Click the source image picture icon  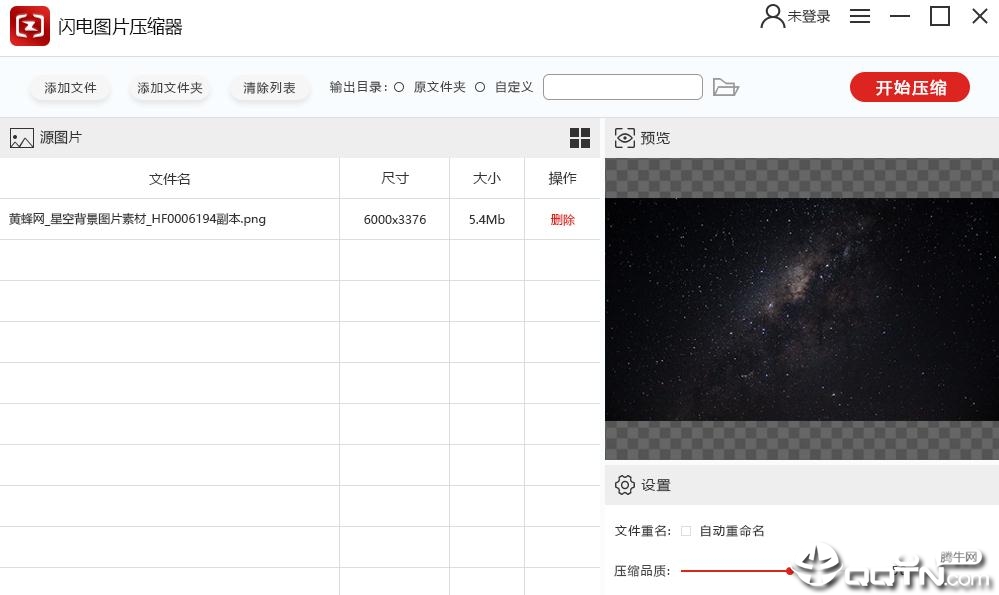coord(22,138)
